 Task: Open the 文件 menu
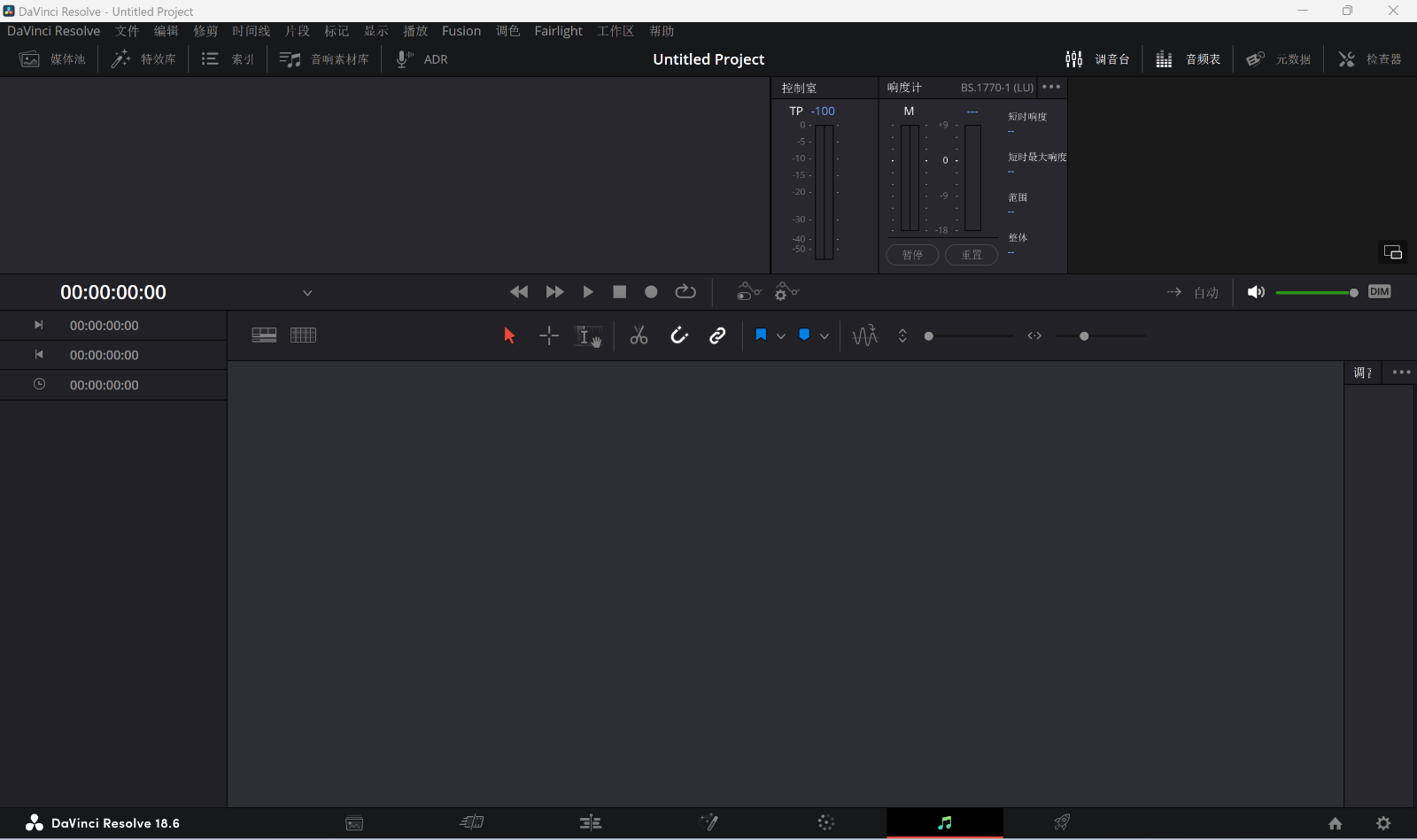[127, 31]
